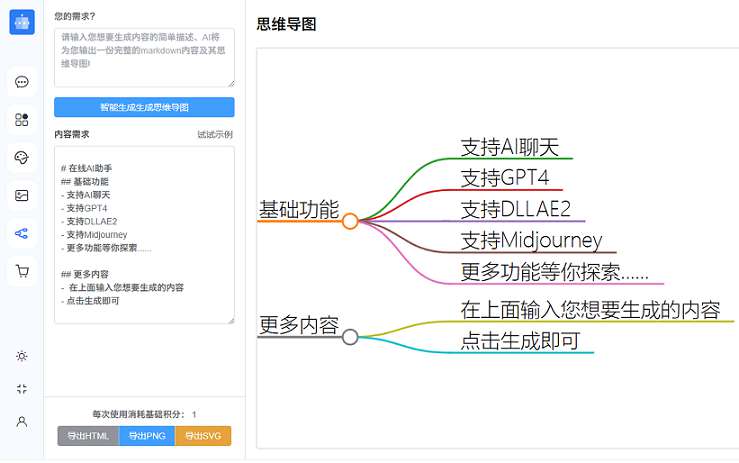Collapse the 基础功能 node circle
Screen dimensions: 739x463
click(350, 221)
